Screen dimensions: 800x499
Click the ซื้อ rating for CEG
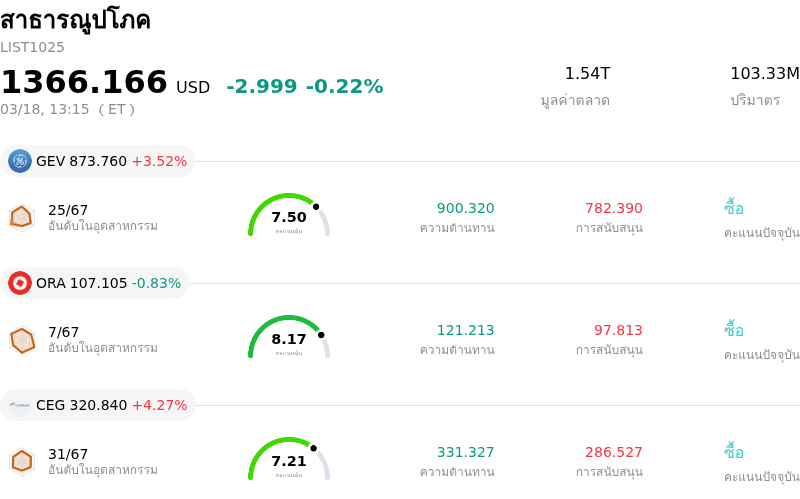point(734,452)
